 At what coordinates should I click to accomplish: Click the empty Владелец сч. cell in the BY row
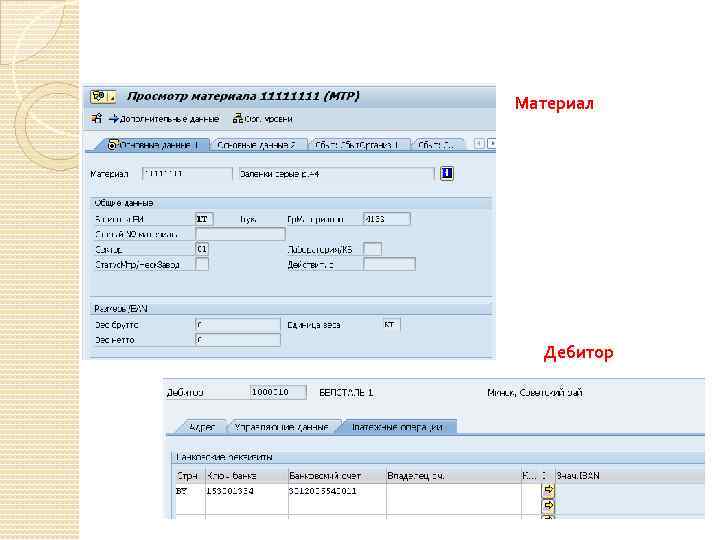coord(453,491)
